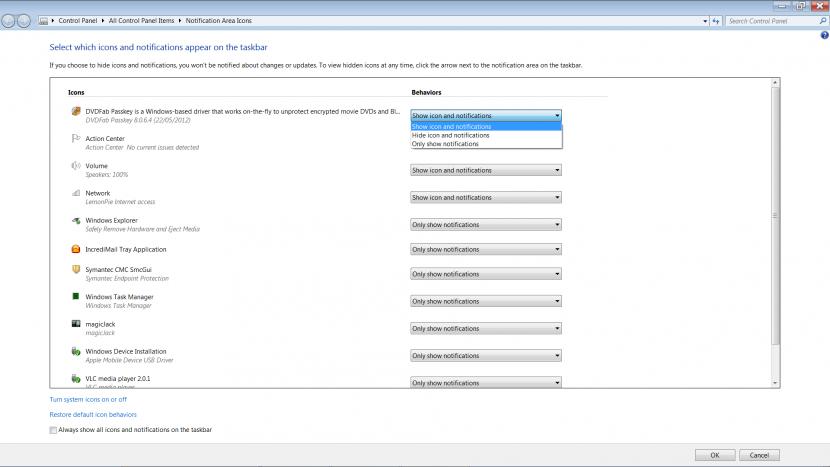Screen dimensions: 830x467
Task: Click 'Safely Remove Hardware and Eject Media' text
Action: [142, 229]
